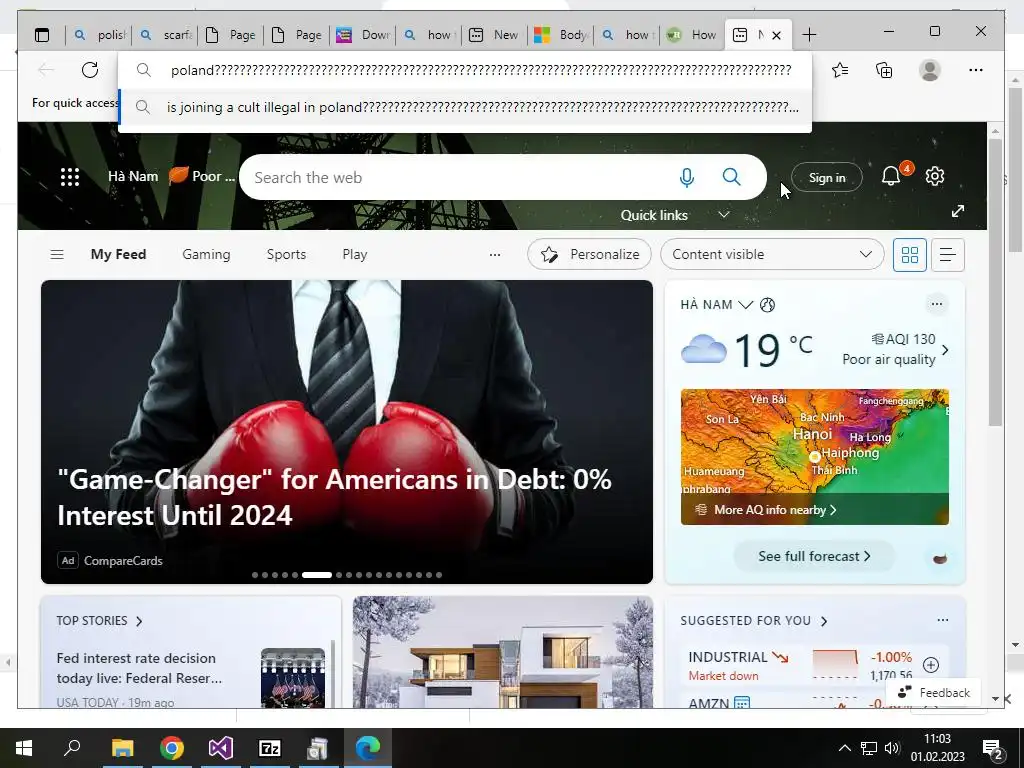The image size is (1024, 768).
Task: Click the profile avatar icon
Action: point(929,70)
